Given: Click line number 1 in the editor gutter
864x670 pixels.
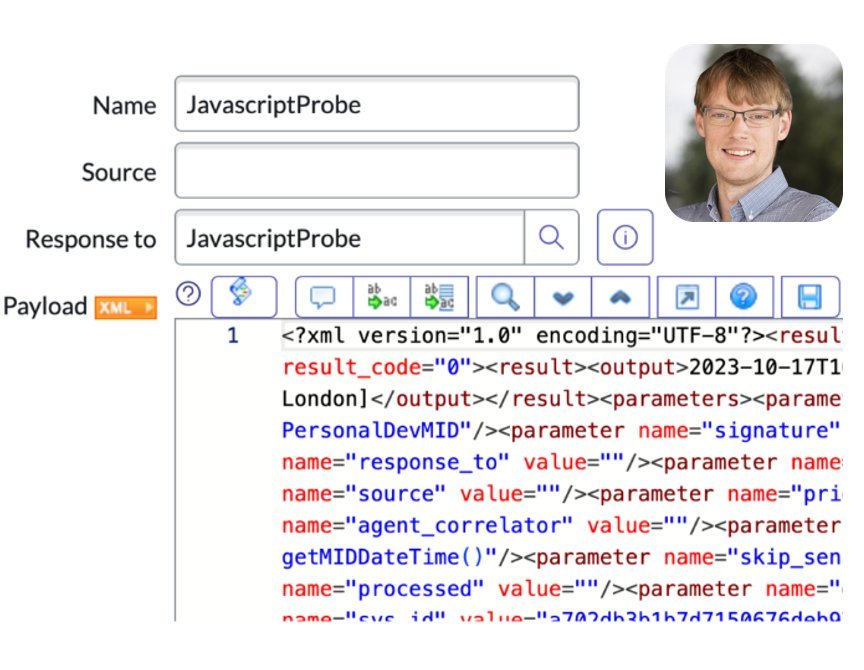Looking at the screenshot, I should tap(231, 335).
